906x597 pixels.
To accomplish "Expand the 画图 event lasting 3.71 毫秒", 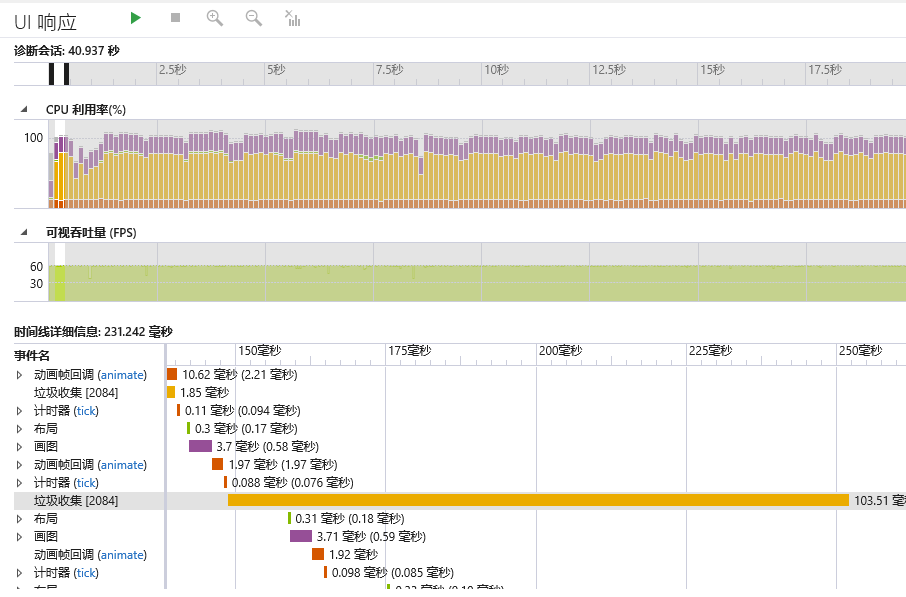I will [x=20, y=536].
